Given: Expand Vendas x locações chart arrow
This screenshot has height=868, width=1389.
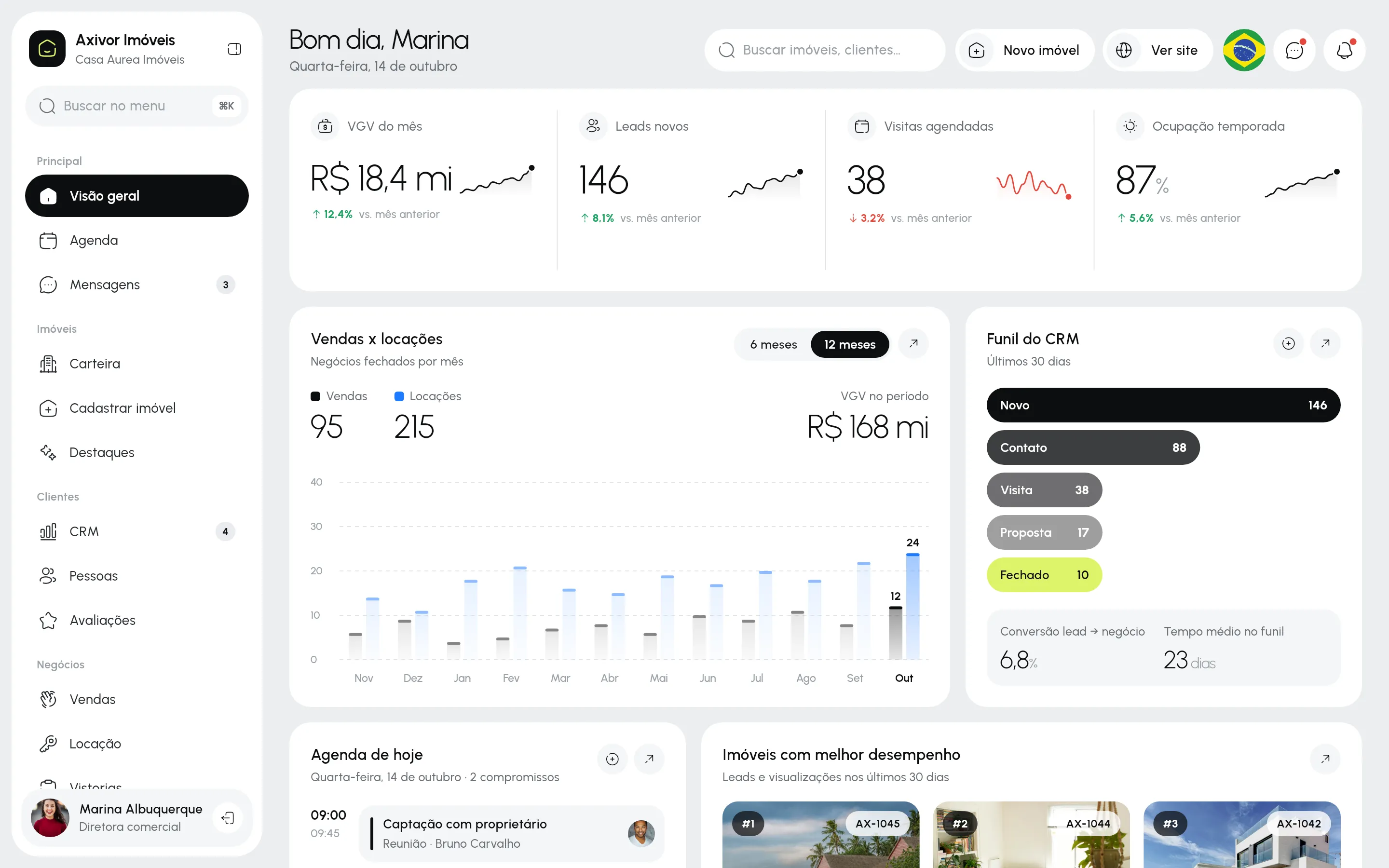Looking at the screenshot, I should 913,343.
